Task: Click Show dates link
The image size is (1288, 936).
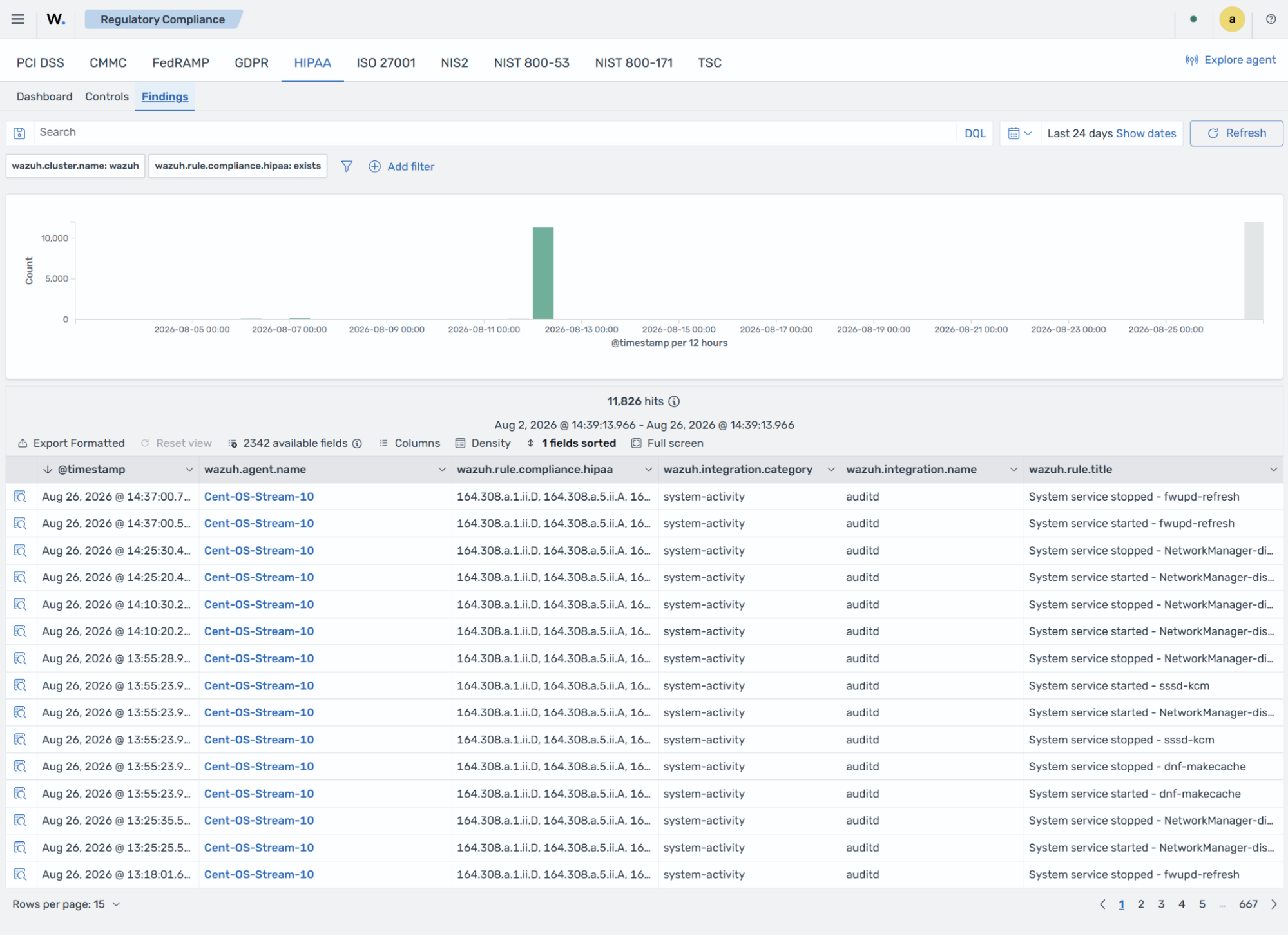Action: 1146,133
